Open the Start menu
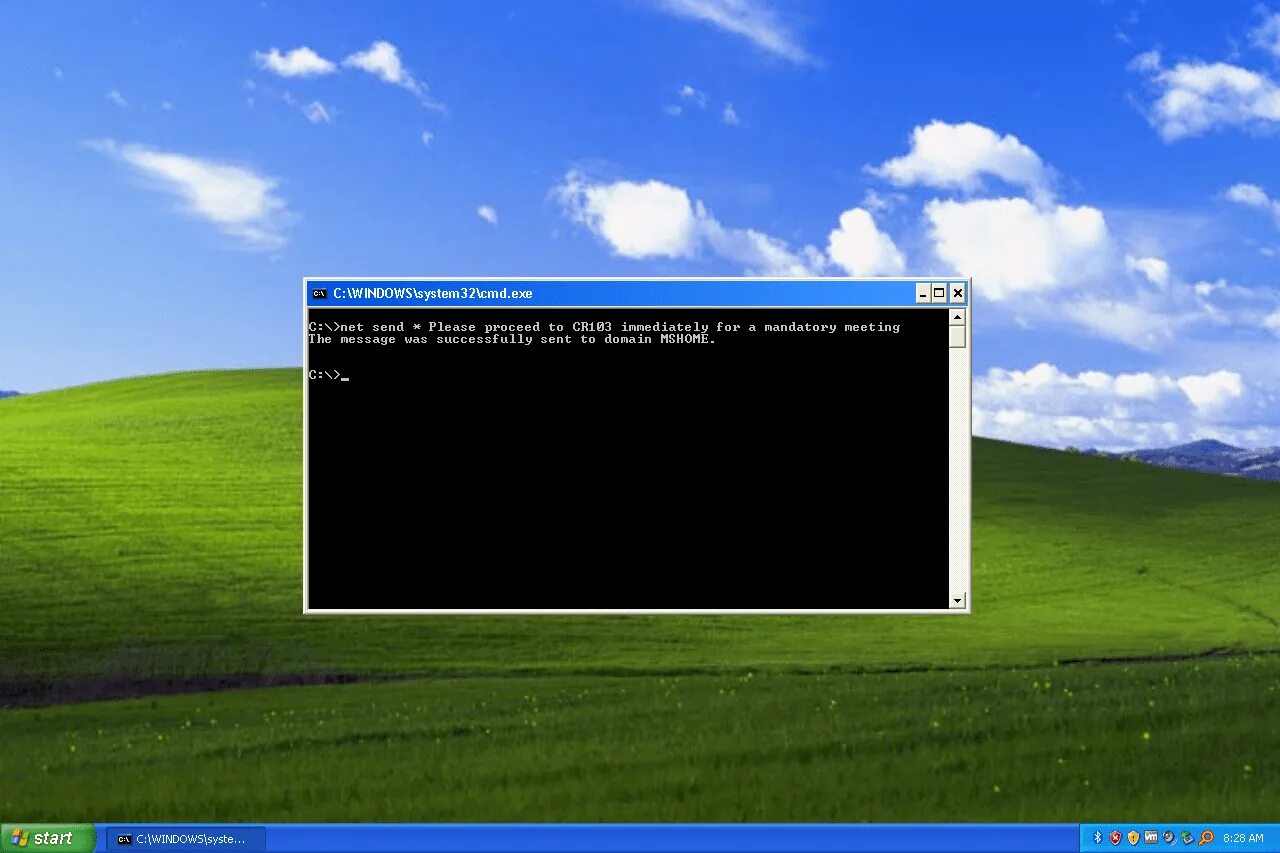 48,838
